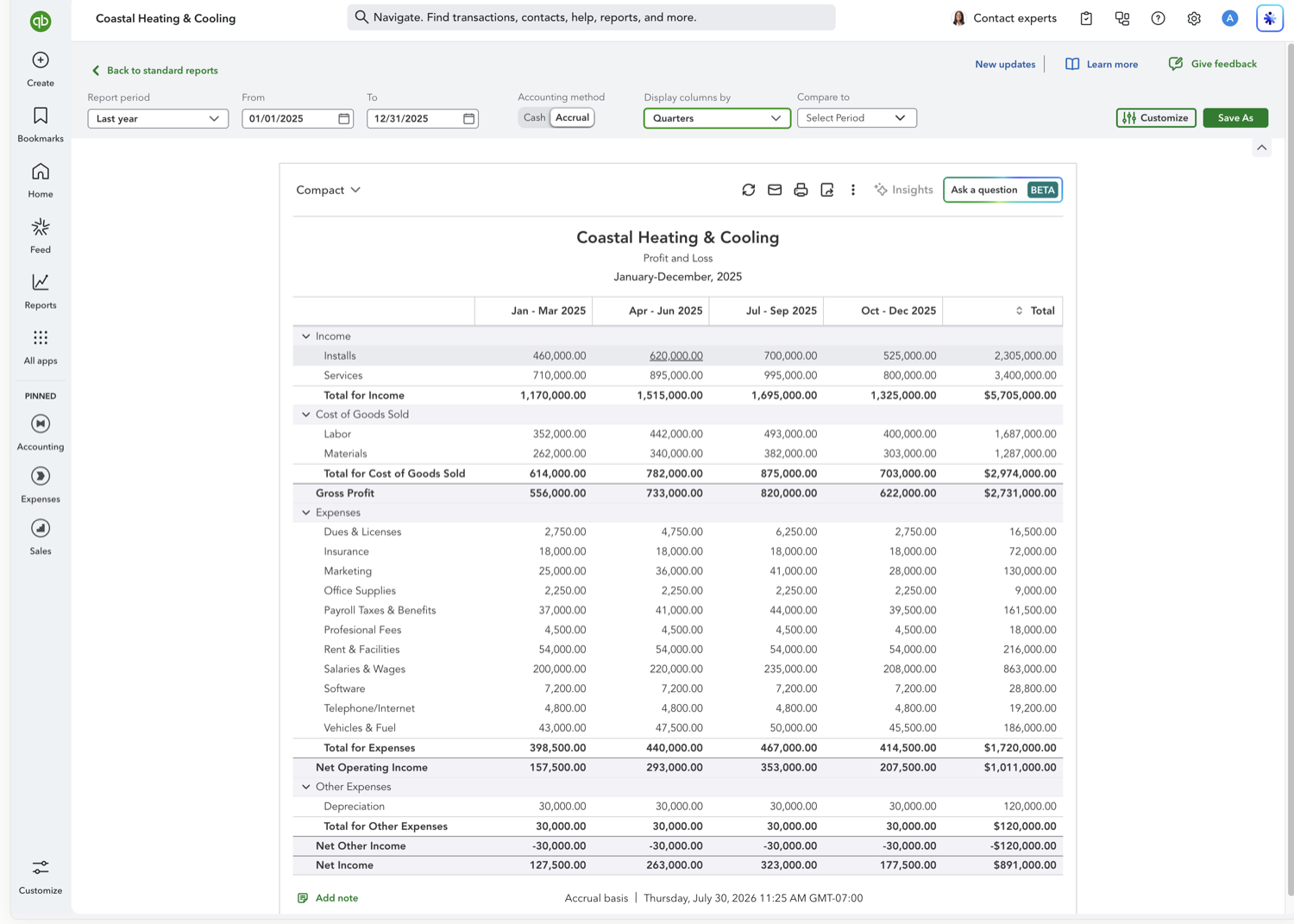Collapse the Cost of Goods Sold section
The image size is (1294, 924).
point(305,415)
